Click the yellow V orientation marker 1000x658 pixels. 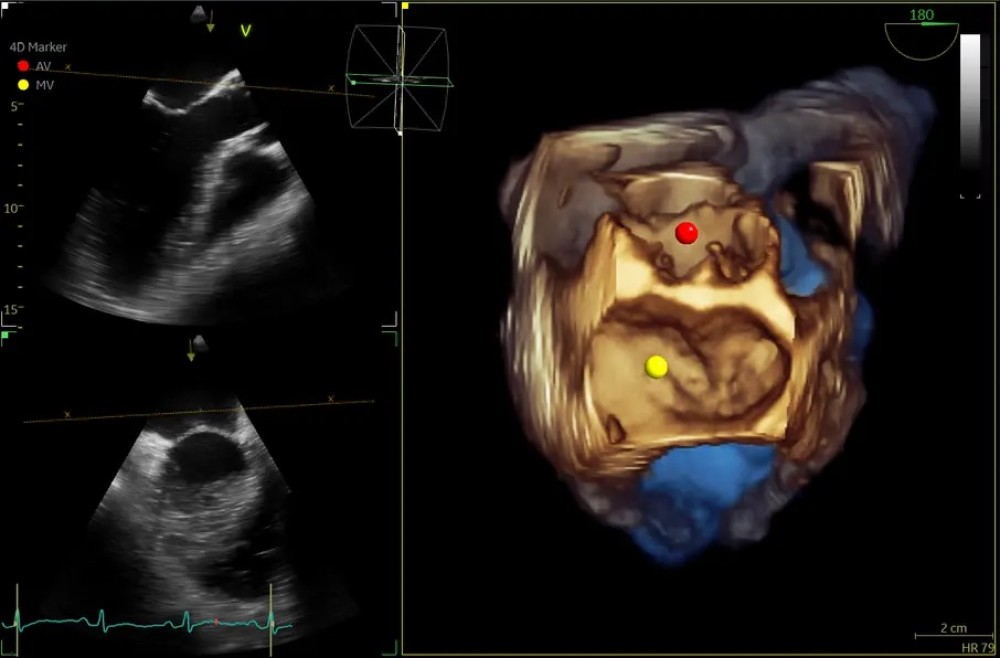coord(245,31)
